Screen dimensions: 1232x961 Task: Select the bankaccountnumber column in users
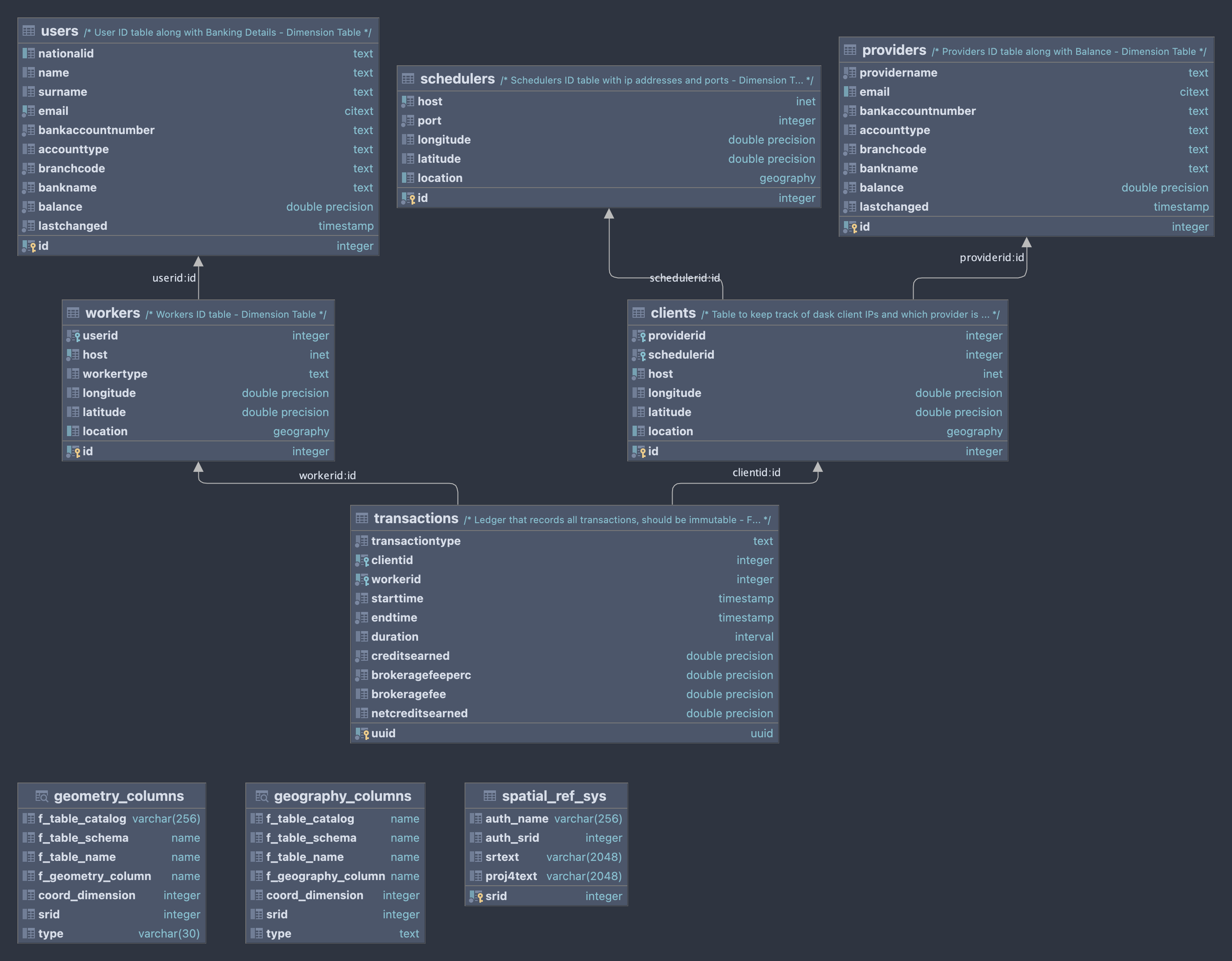96,130
